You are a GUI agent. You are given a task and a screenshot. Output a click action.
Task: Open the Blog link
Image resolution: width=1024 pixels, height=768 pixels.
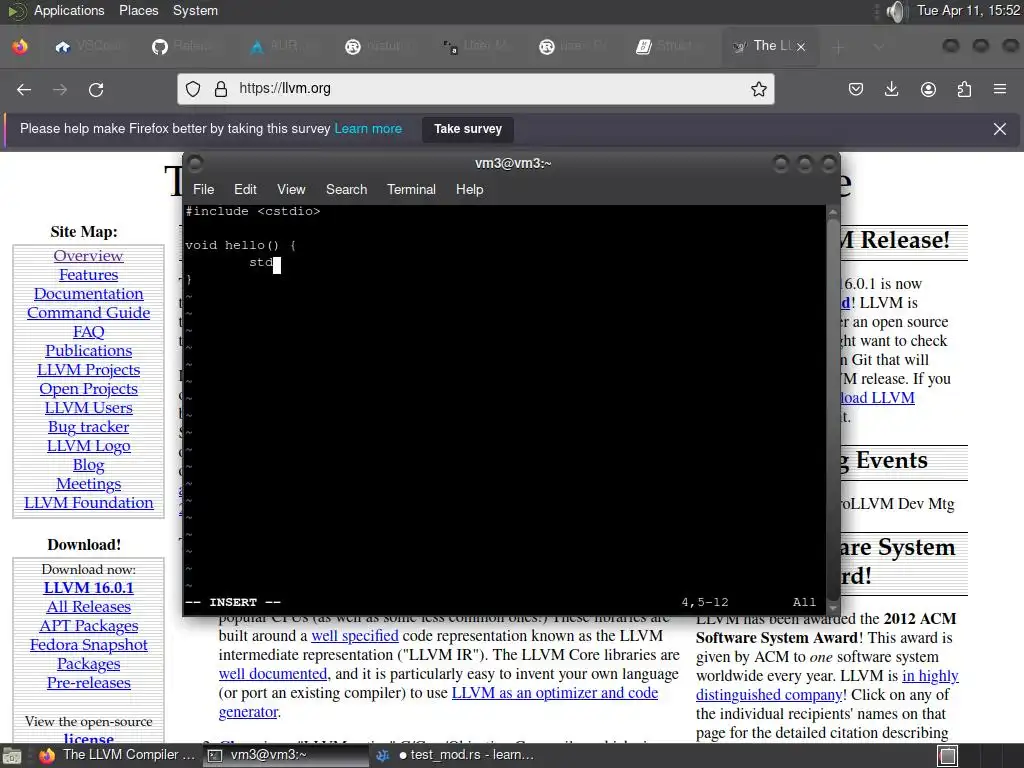88,465
